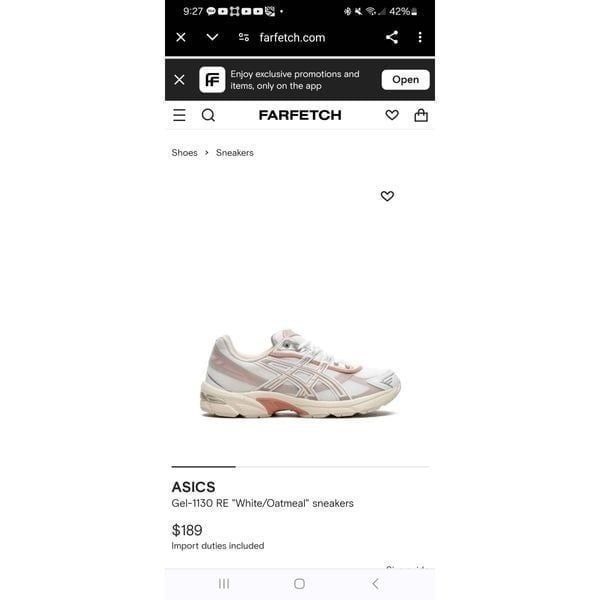Image resolution: width=600 pixels, height=600 pixels.
Task: Open the wishlist heart in header
Action: 392,115
